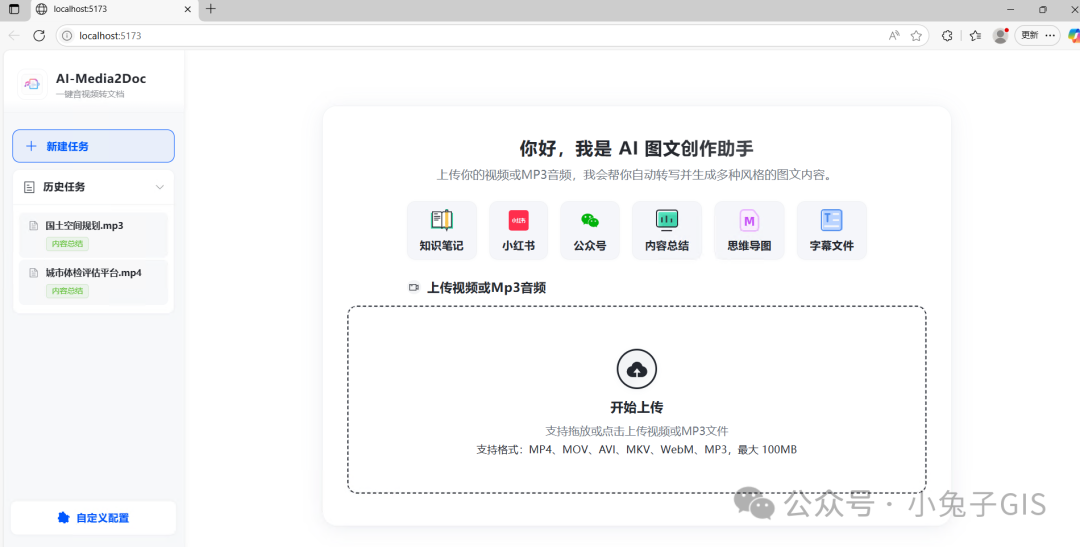1080x547 pixels.
Task: Open a new browser tab
Action: pyautogui.click(x=211, y=9)
